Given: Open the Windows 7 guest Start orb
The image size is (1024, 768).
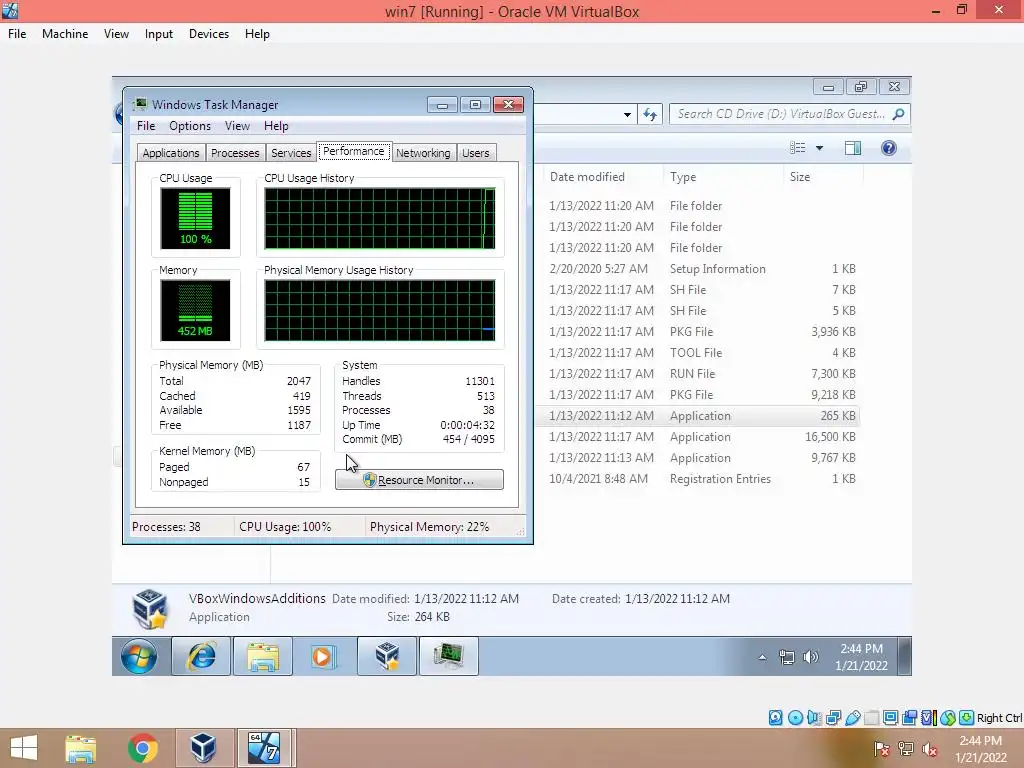Looking at the screenshot, I should tap(138, 656).
